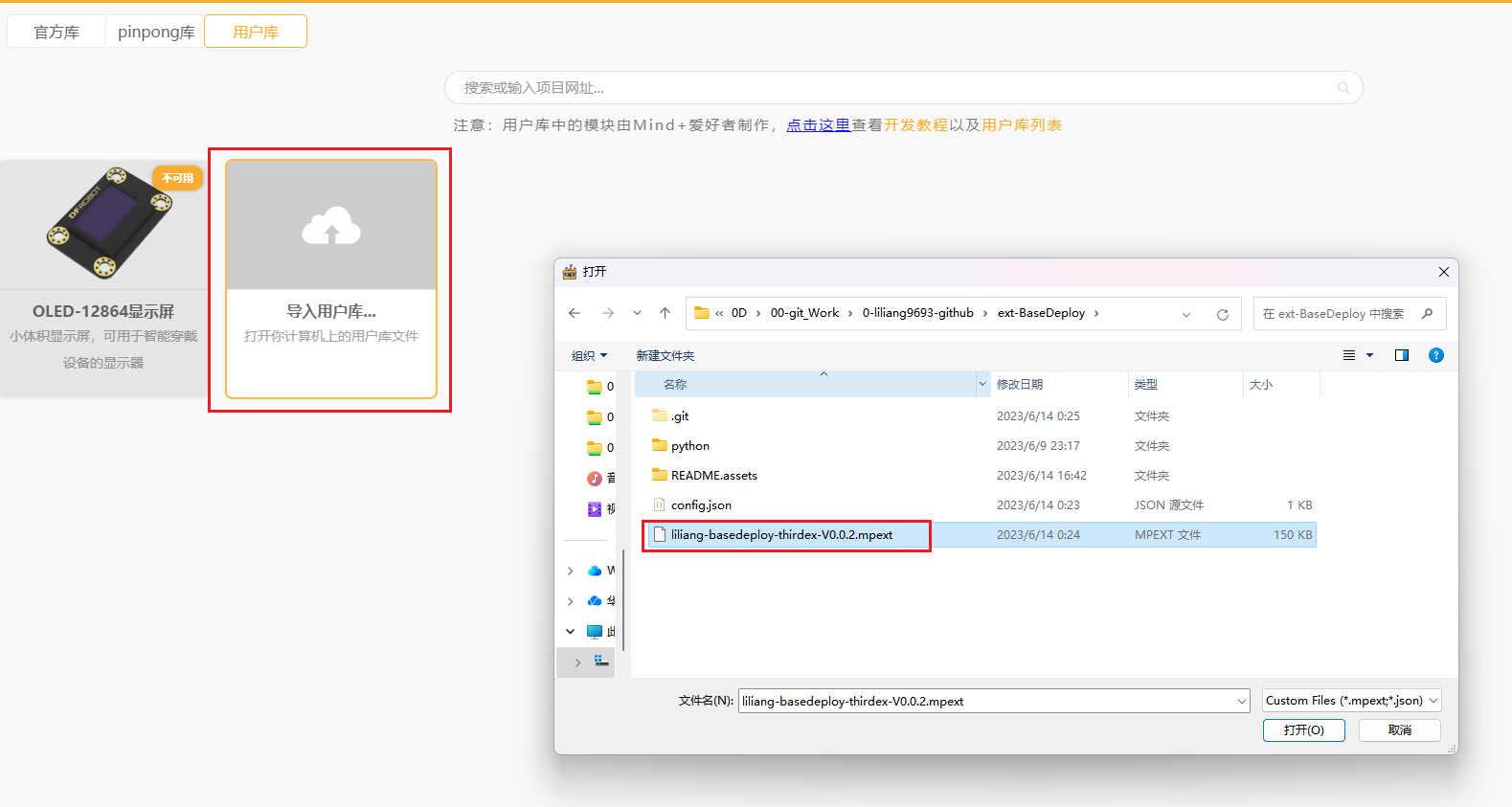This screenshot has height=807, width=1512.
Task: Open the 组织 menu
Action: click(589, 356)
